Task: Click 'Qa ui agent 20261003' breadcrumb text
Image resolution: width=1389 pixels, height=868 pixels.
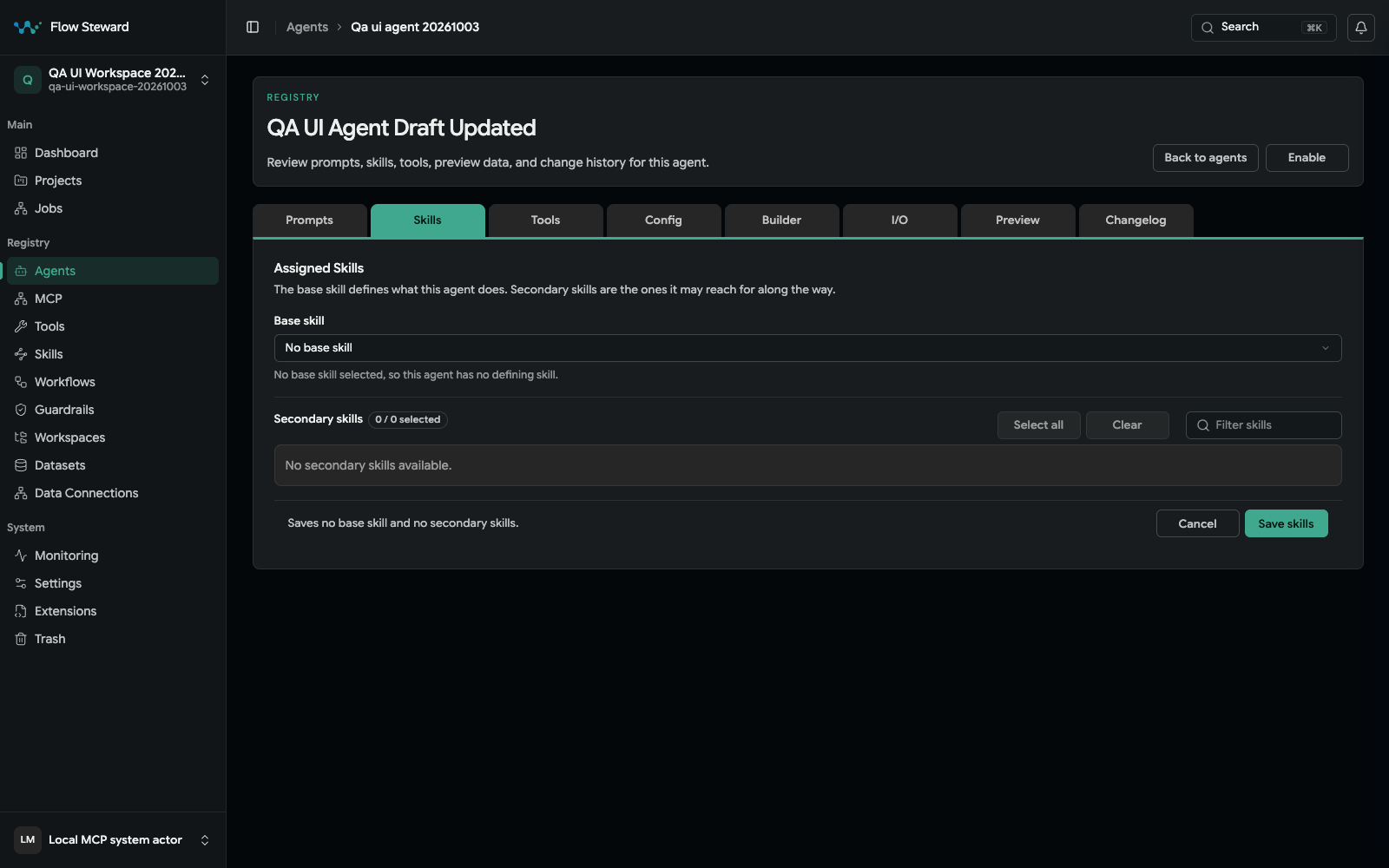Action: click(x=415, y=27)
